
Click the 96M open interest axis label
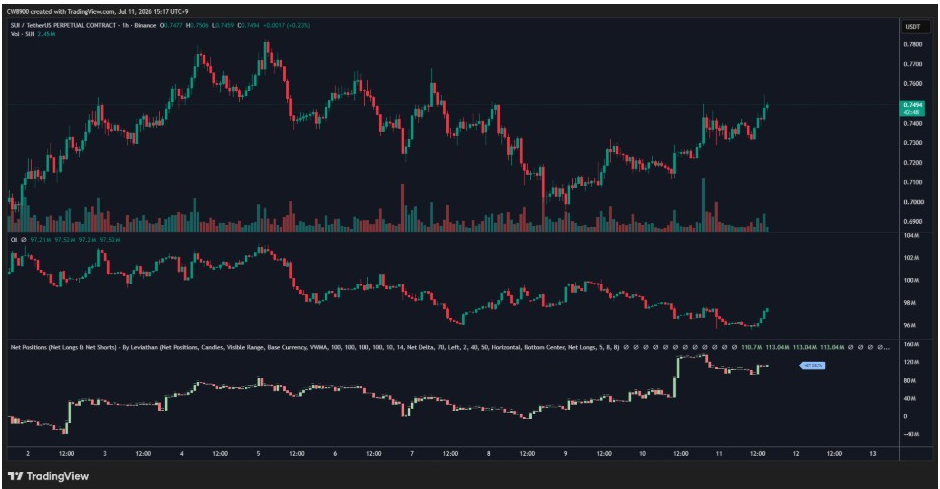[910, 325]
